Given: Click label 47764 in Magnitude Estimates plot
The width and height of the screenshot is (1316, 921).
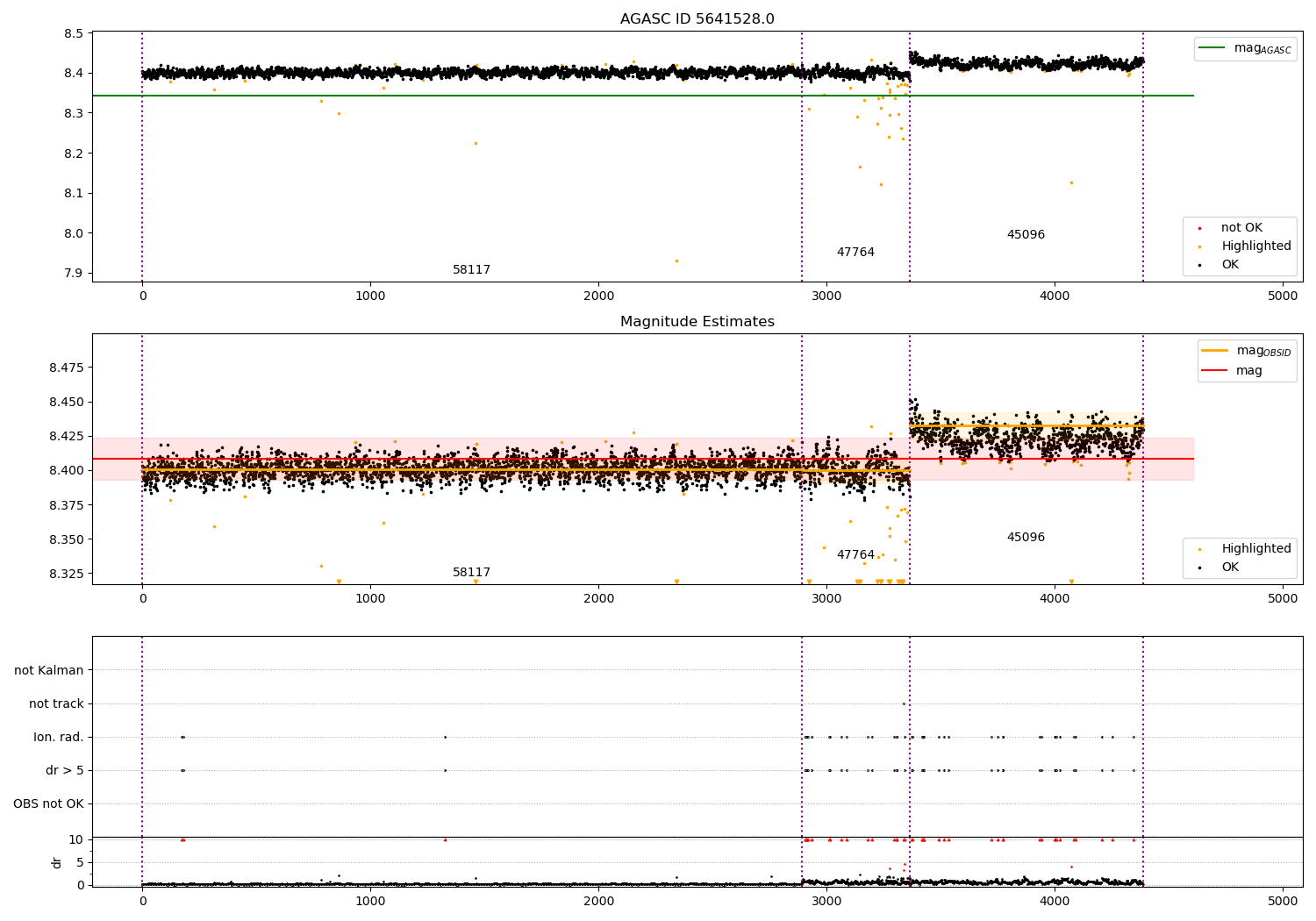Looking at the screenshot, I should pos(855,555).
